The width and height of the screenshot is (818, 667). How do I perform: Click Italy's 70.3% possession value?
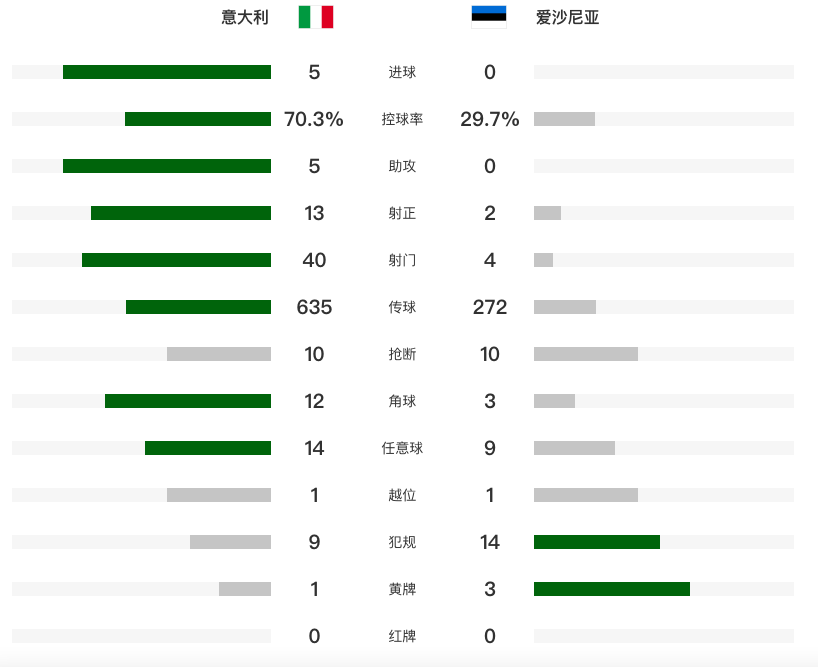[x=314, y=119]
